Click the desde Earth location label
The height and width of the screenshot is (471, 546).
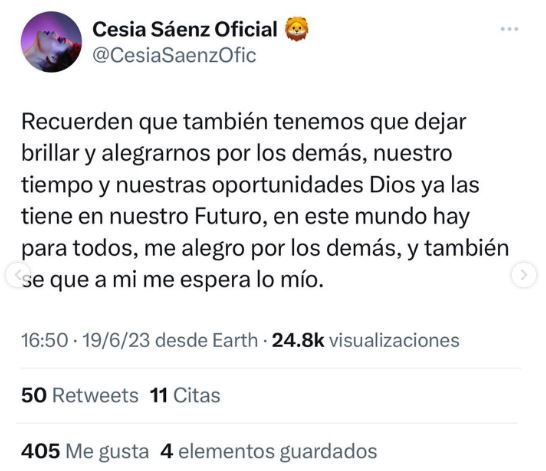pos(206,340)
